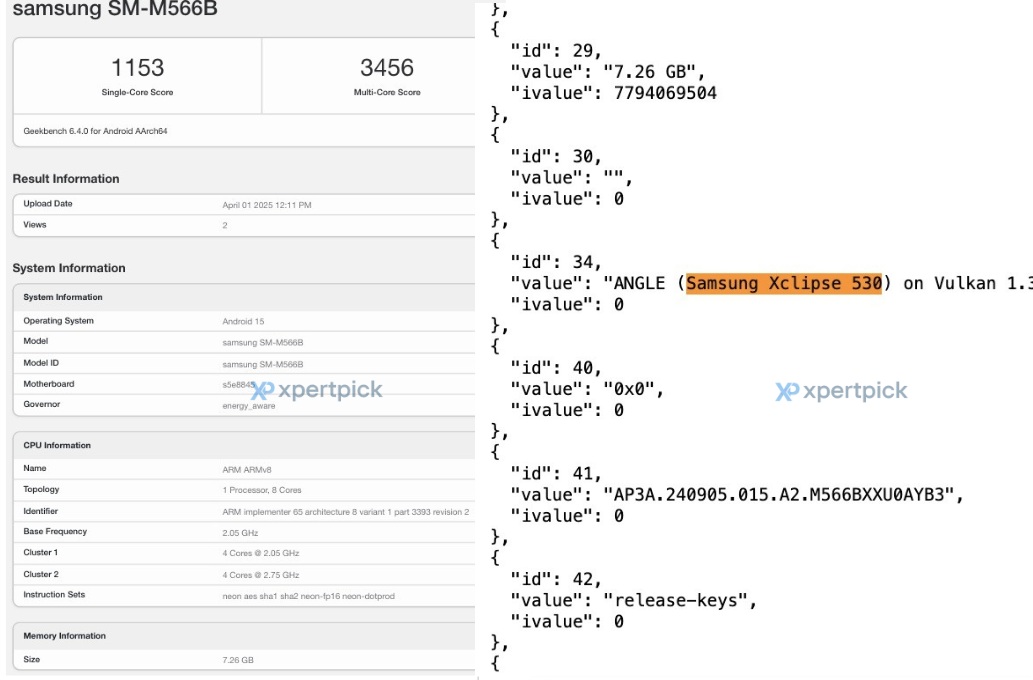This screenshot has height=680, width=1033.
Task: Click the 'Operating System' row label
Action: tap(59, 321)
